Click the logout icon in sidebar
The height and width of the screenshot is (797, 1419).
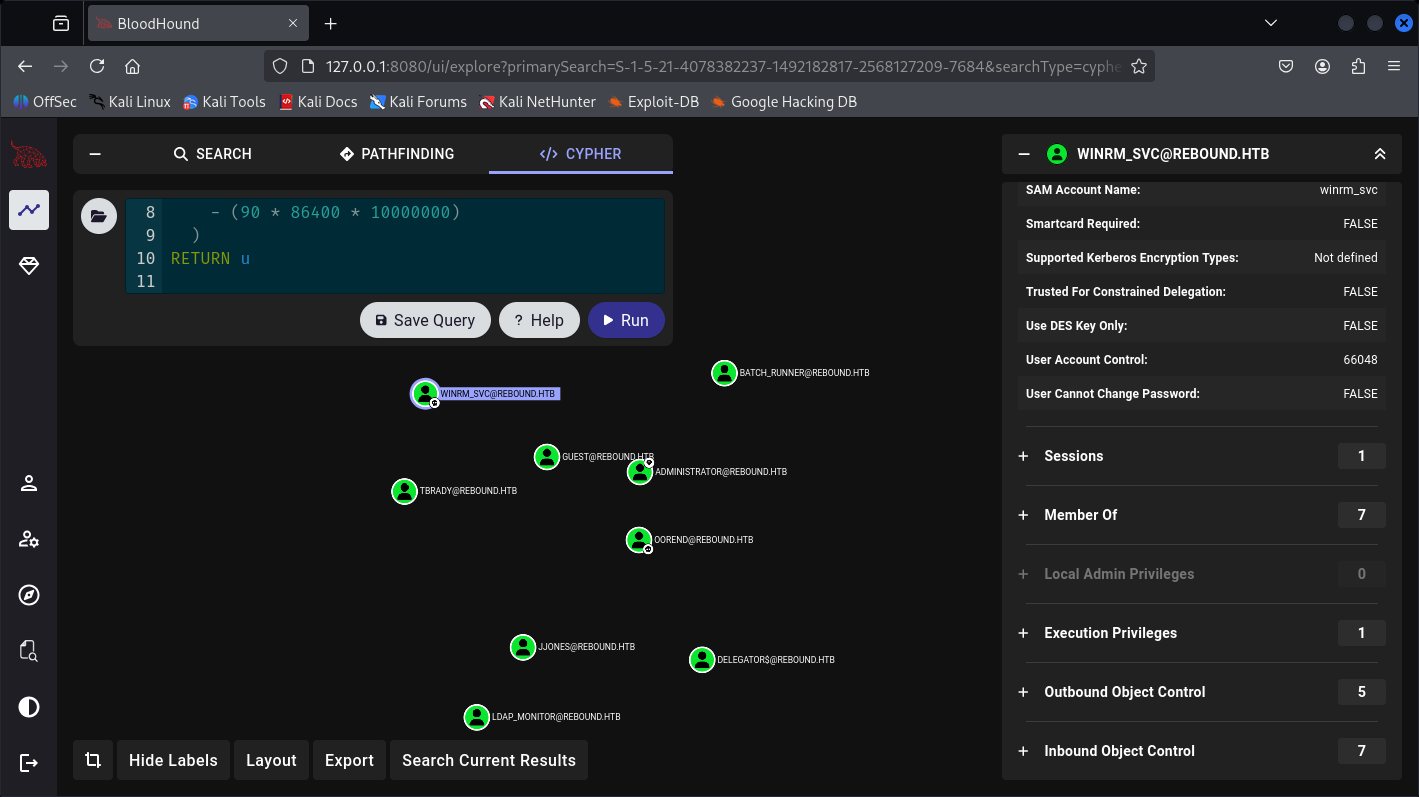29,764
